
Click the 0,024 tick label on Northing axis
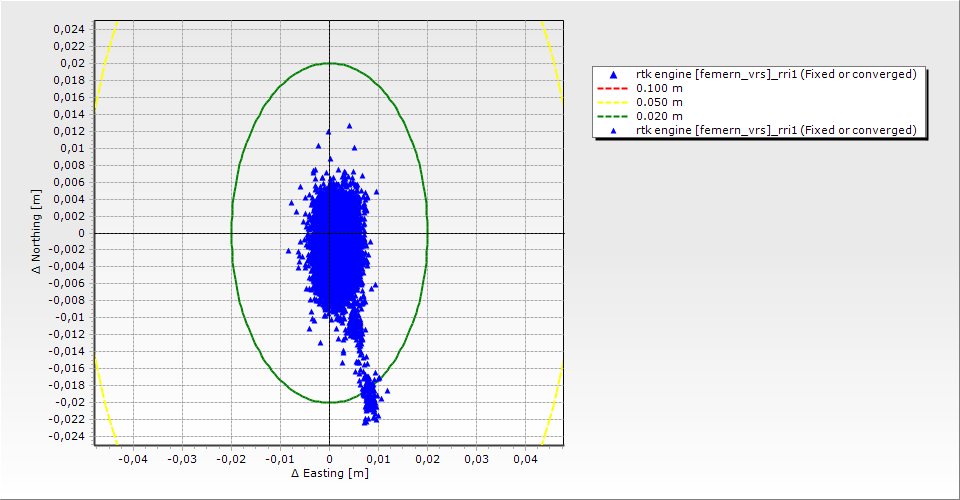click(68, 29)
